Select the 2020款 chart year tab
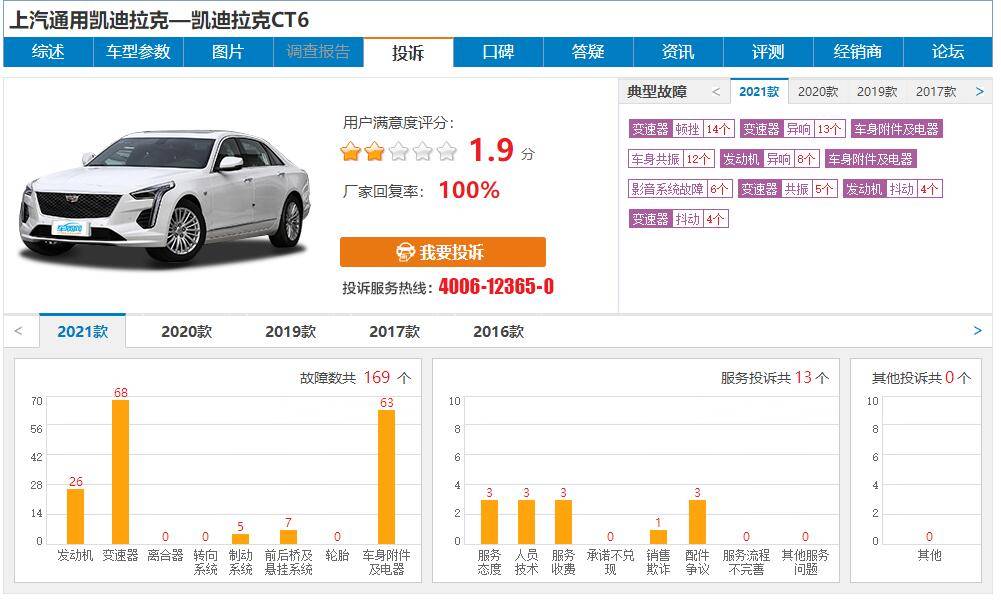Screen dimensions: 1001x600 pyautogui.click(x=186, y=331)
